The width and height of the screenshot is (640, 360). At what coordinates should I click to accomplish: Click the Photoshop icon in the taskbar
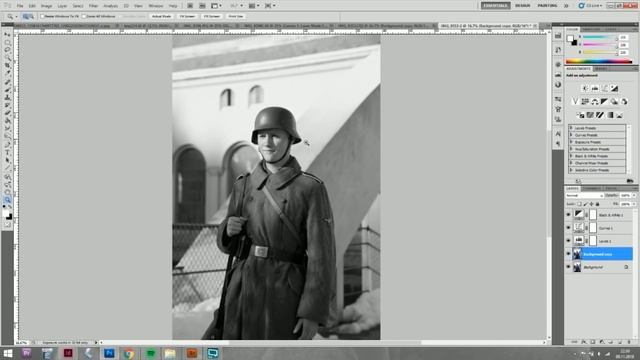click(x=109, y=353)
